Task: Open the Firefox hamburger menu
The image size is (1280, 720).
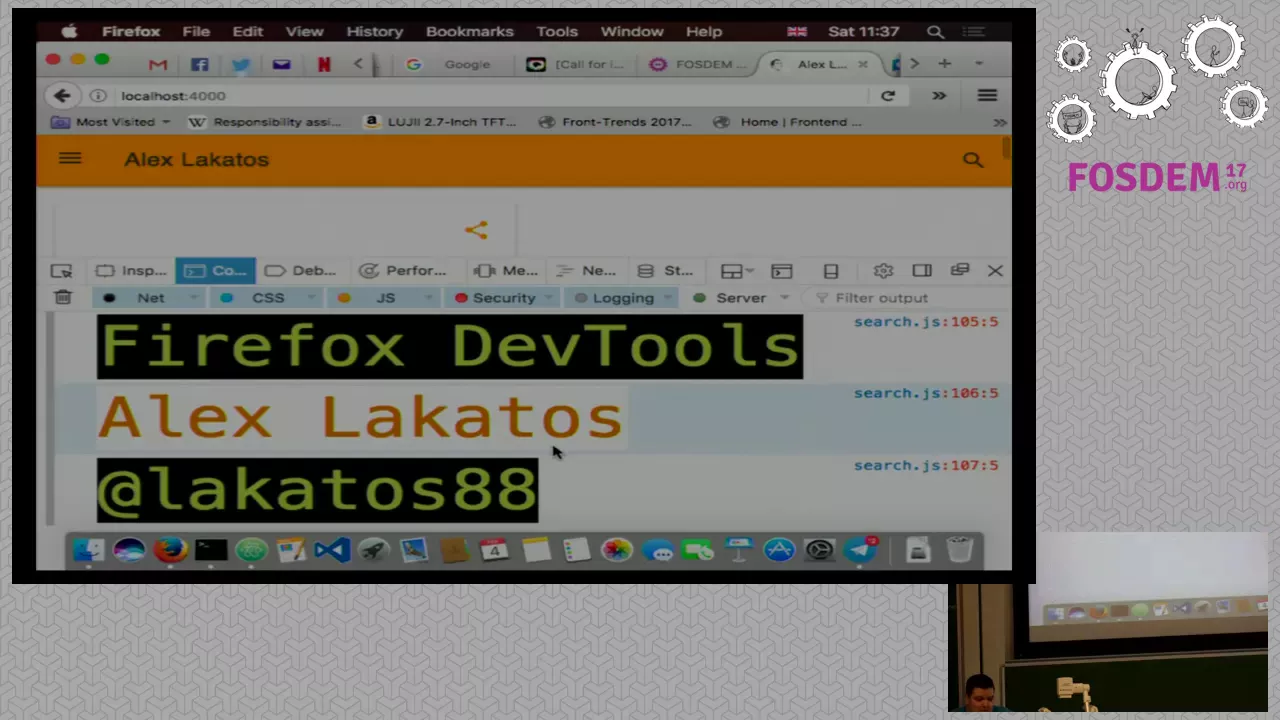Action: (x=987, y=96)
